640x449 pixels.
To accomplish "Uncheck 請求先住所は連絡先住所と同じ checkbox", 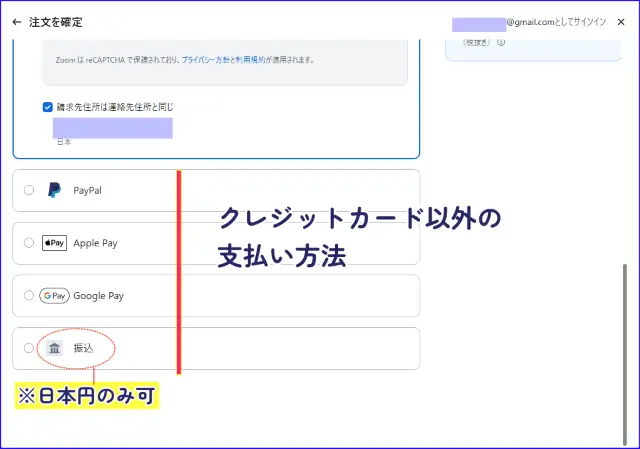I will click(x=48, y=107).
